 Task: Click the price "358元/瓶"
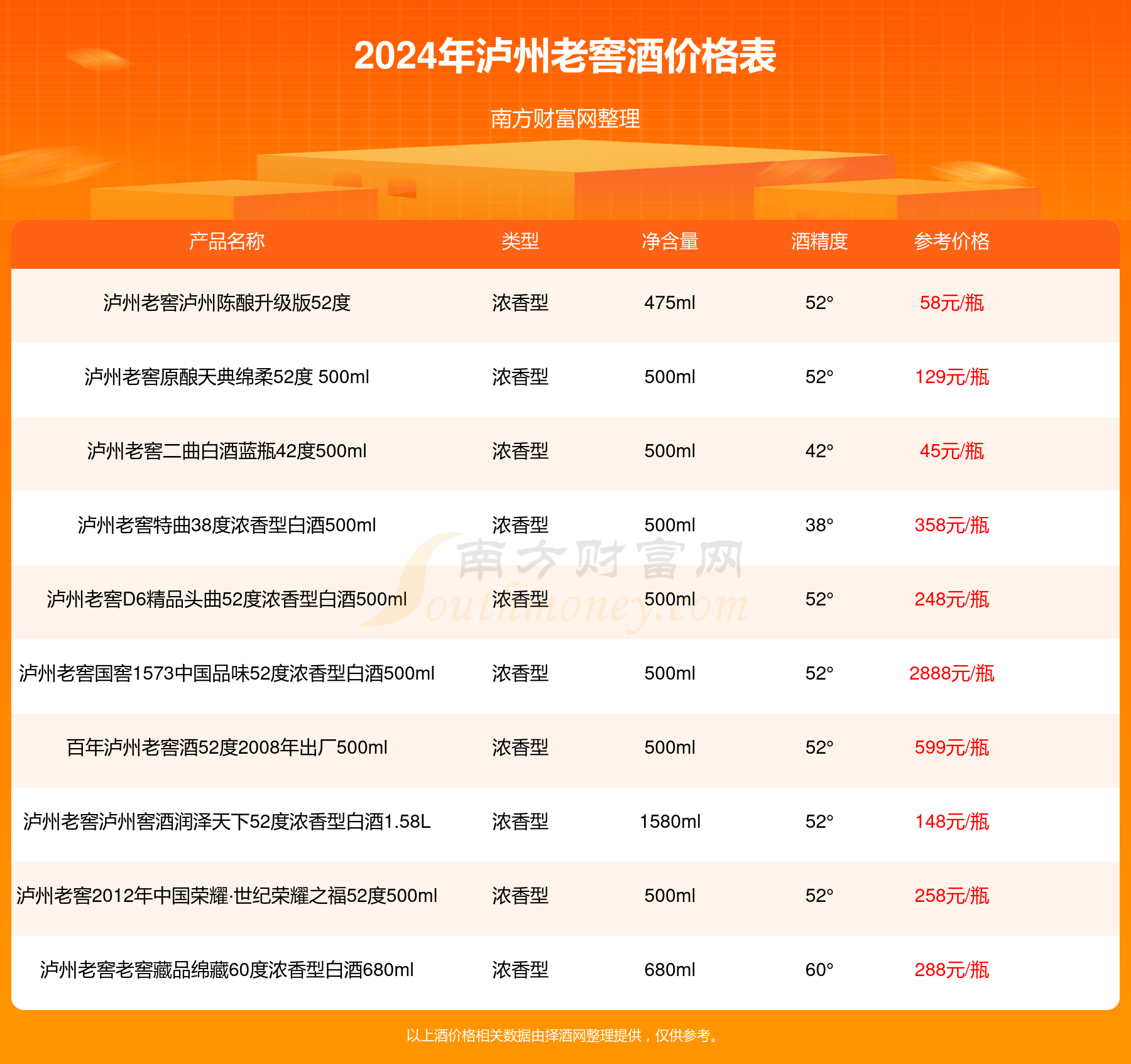952,525
